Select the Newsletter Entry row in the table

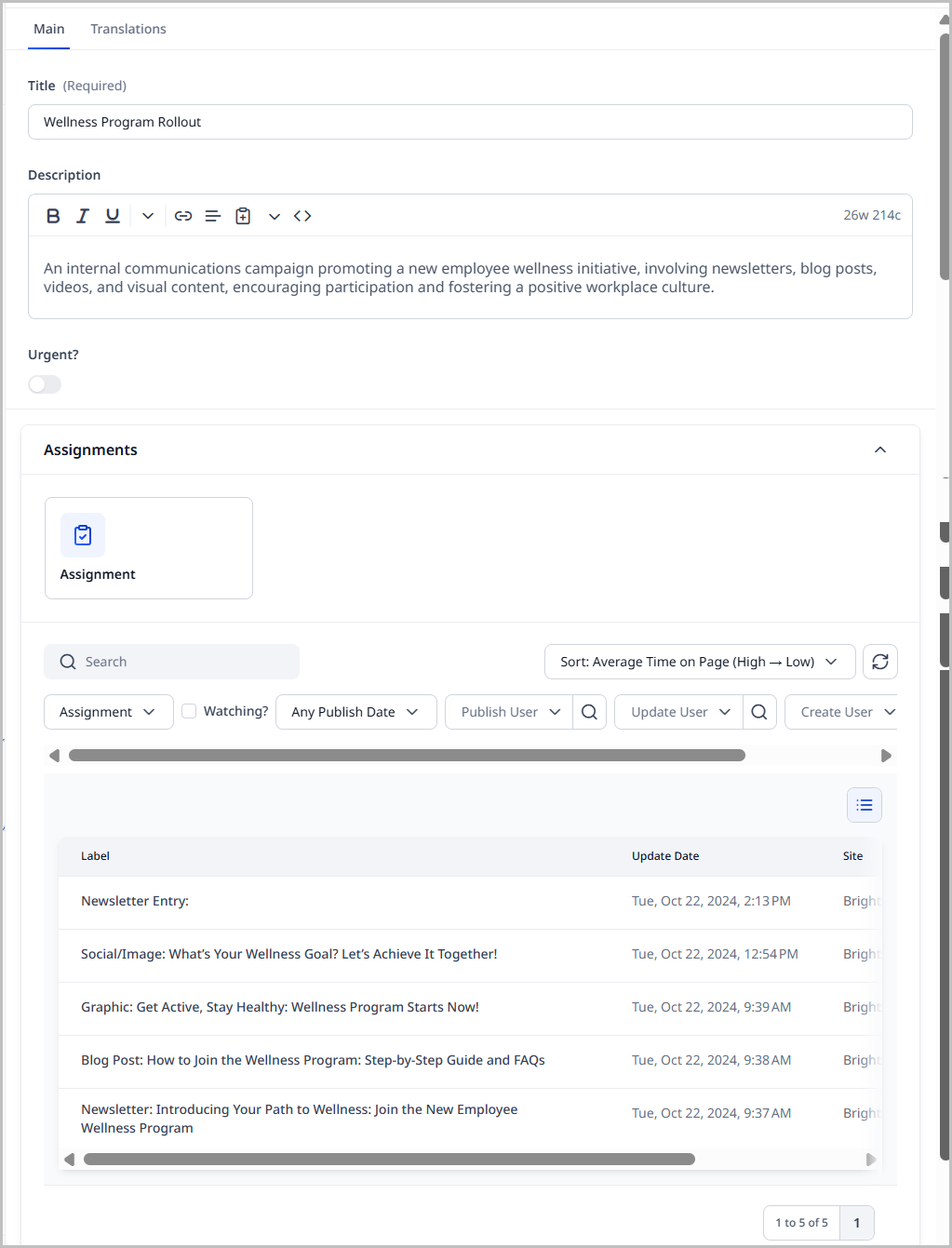134,900
